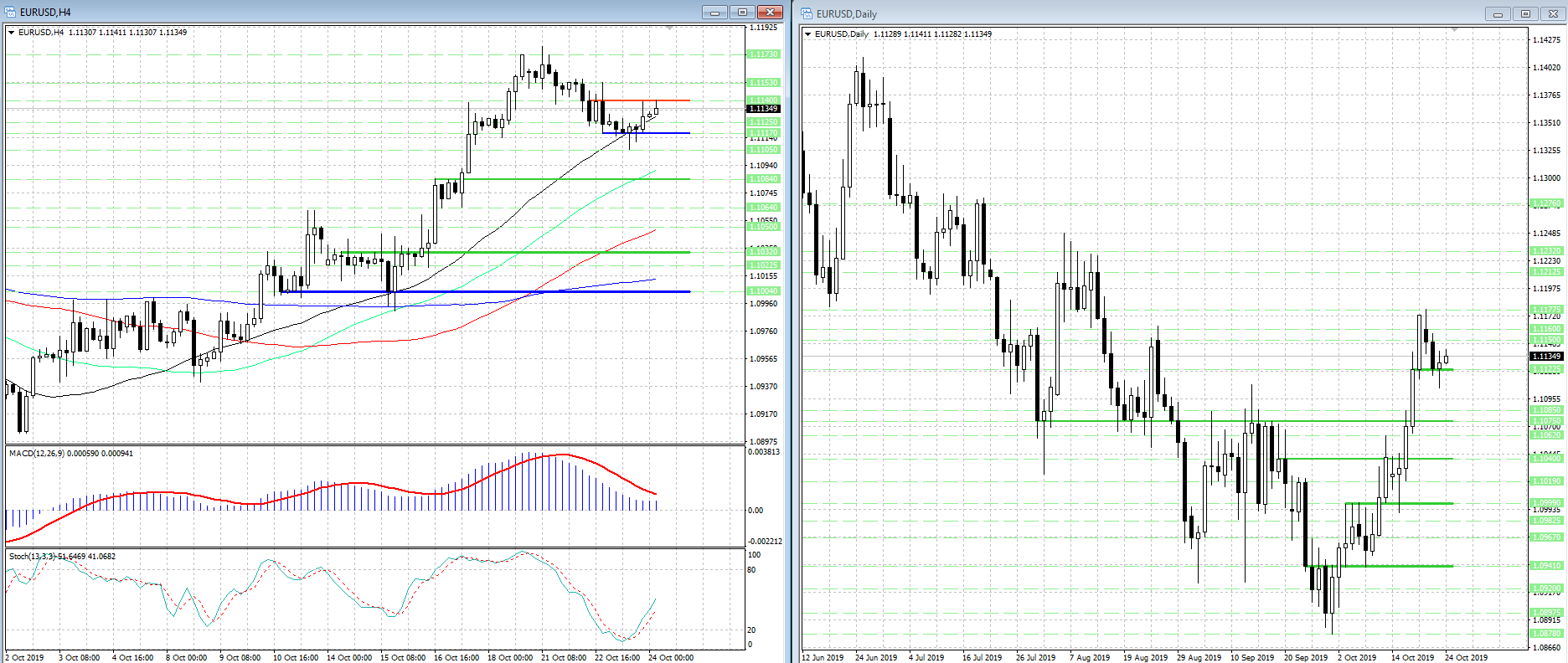Click the EURUSD,H4 window title bar icon
Screen dimensions: 1568x663
11,12
